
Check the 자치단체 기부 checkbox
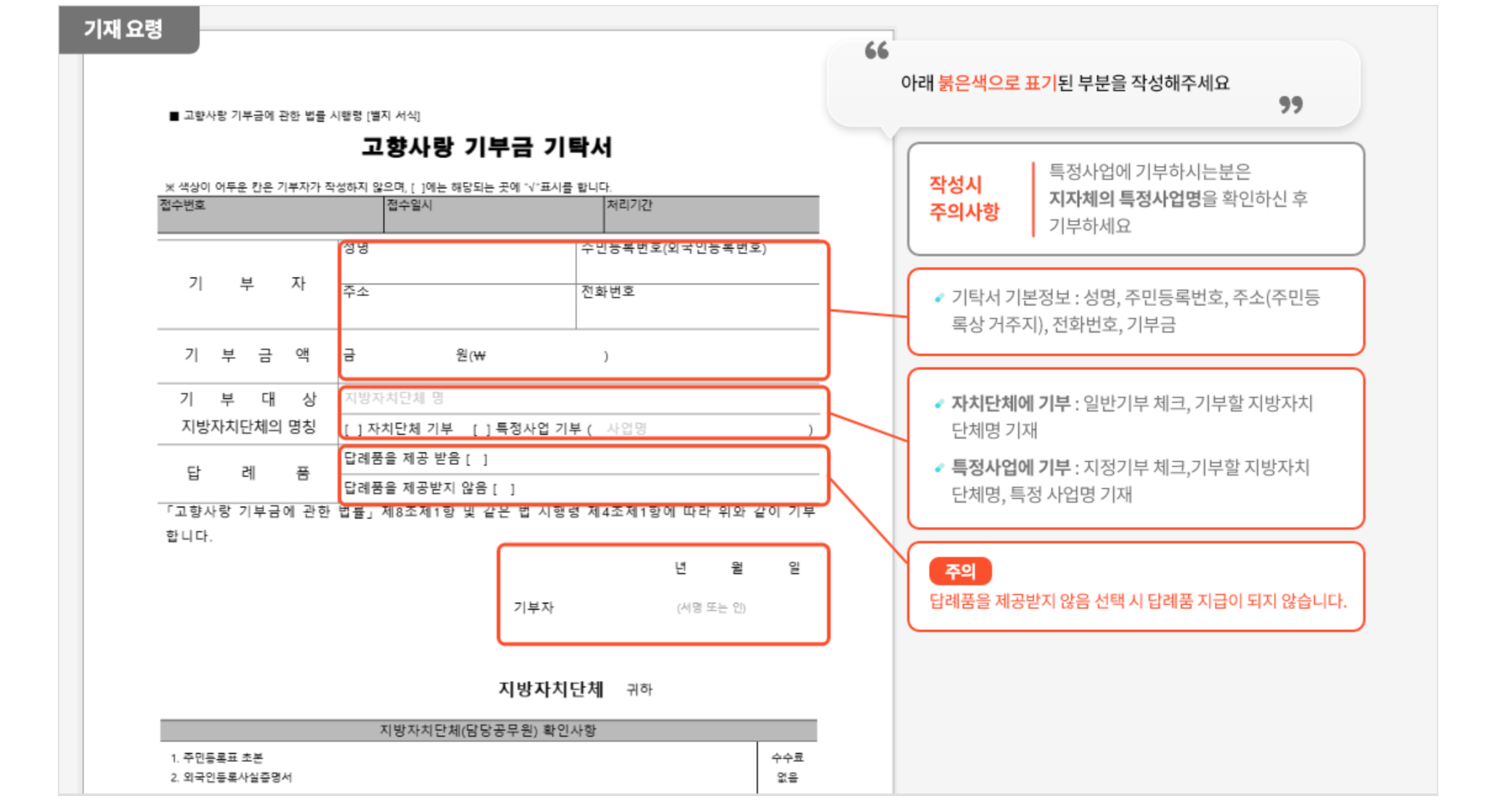pos(353,428)
